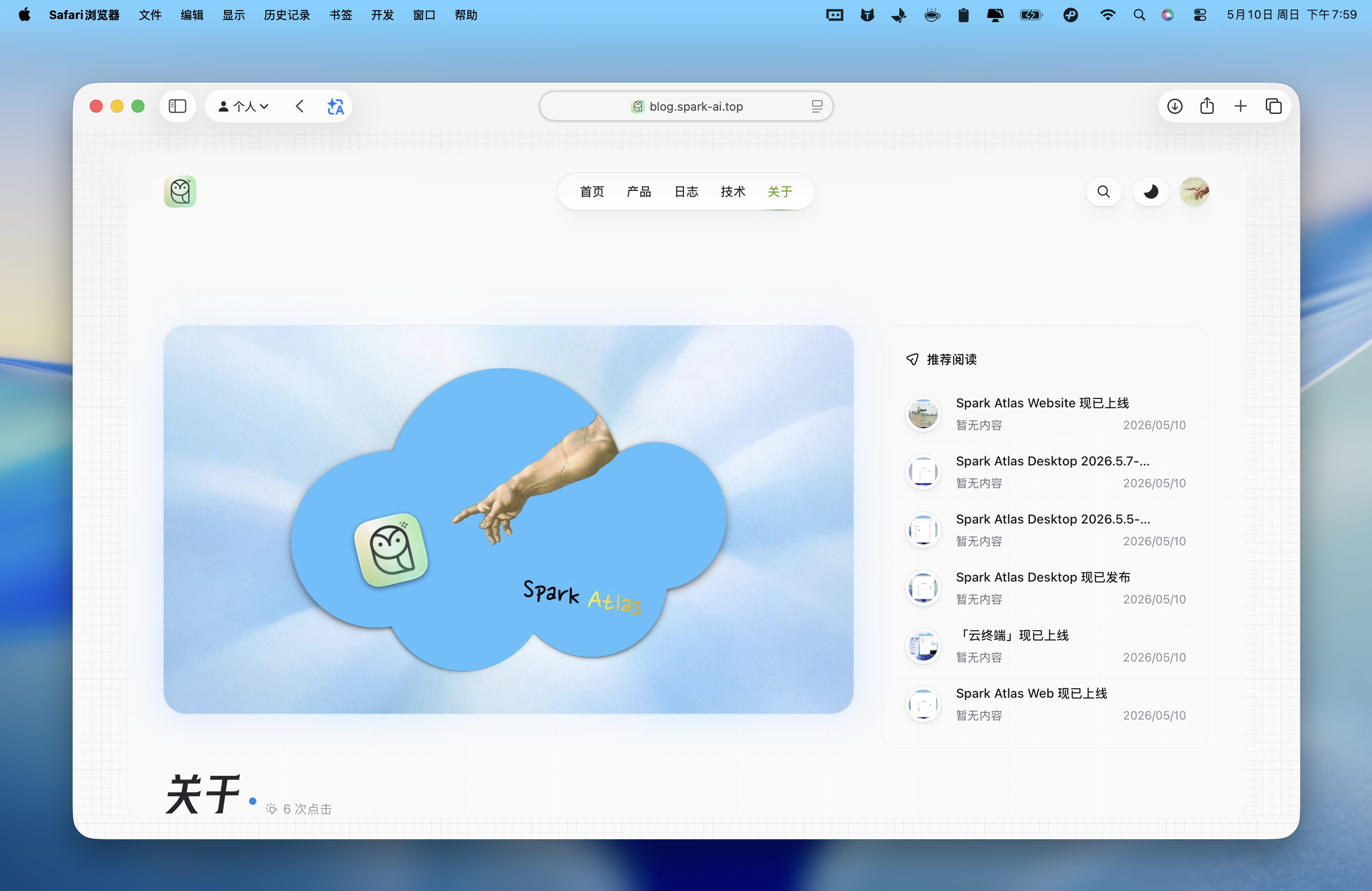Image resolution: width=1372 pixels, height=891 pixels.
Task: Click the keyboard input menu bar icon
Action: click(835, 15)
